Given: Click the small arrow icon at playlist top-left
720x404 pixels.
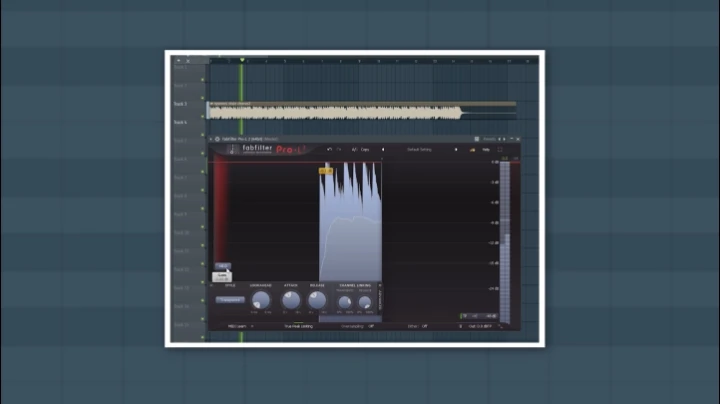Looking at the screenshot, I should (179, 61).
